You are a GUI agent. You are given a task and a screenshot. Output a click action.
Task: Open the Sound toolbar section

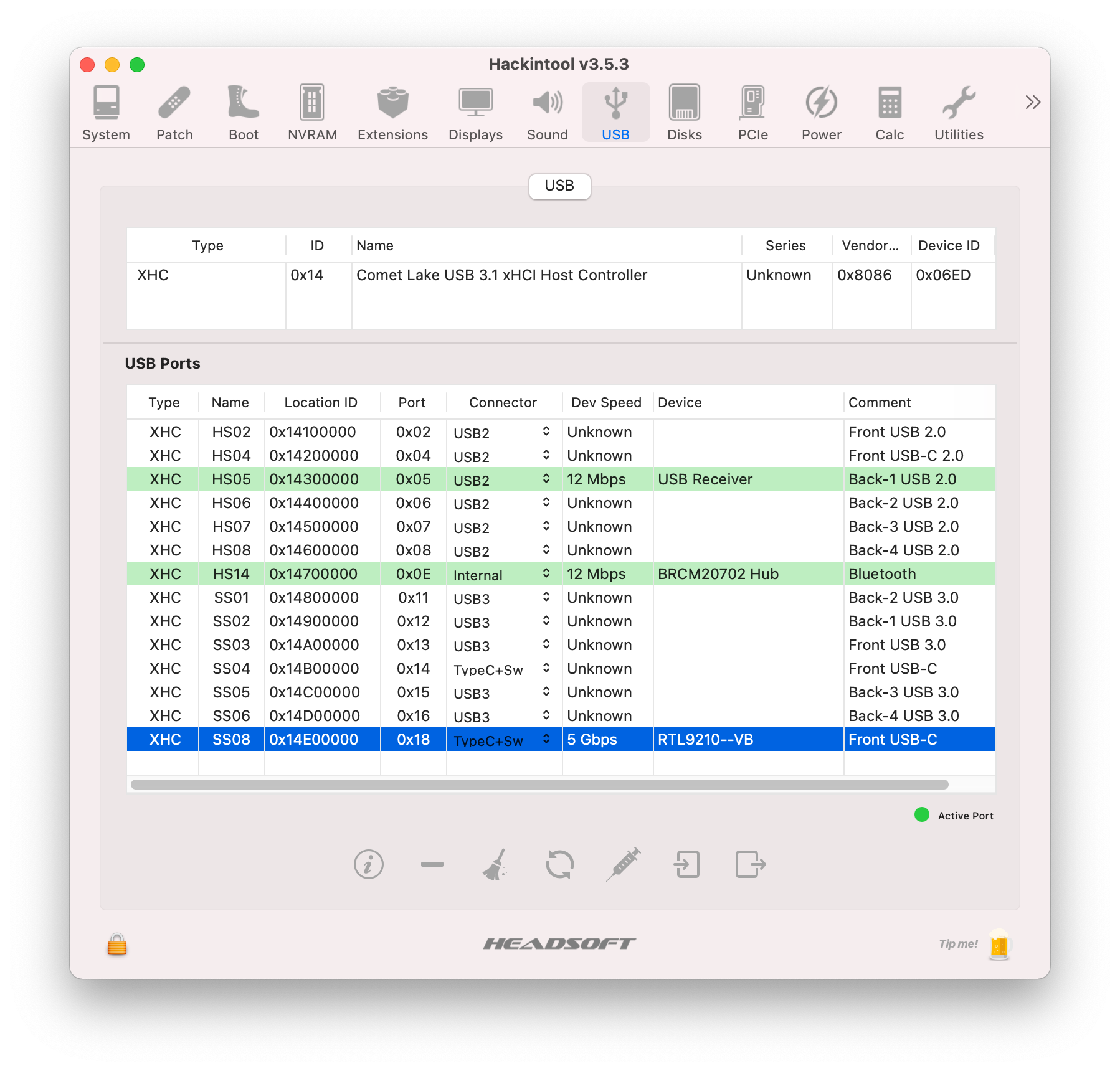point(547,113)
